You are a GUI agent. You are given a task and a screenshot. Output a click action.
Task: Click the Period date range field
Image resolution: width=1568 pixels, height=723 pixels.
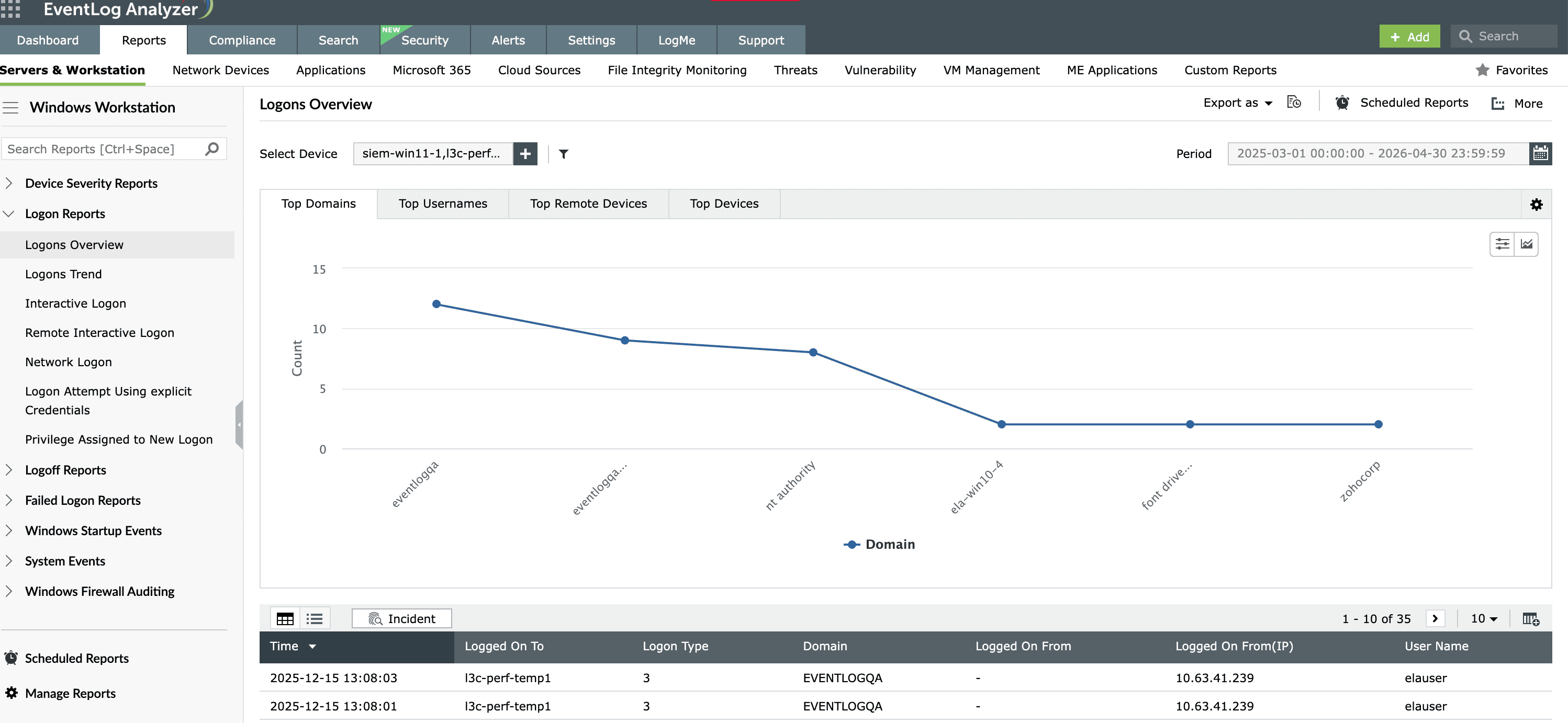tap(1378, 153)
